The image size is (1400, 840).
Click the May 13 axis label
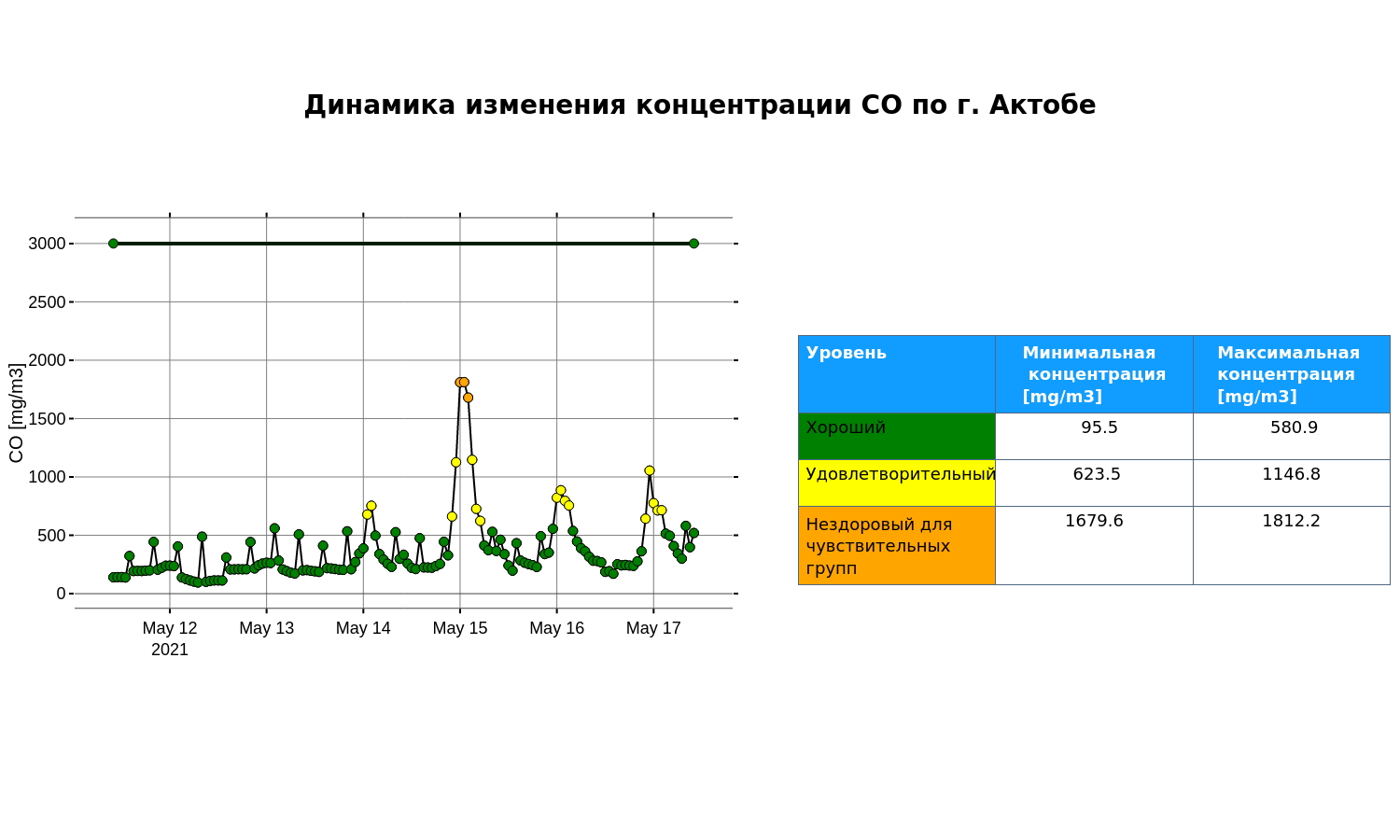click(267, 628)
